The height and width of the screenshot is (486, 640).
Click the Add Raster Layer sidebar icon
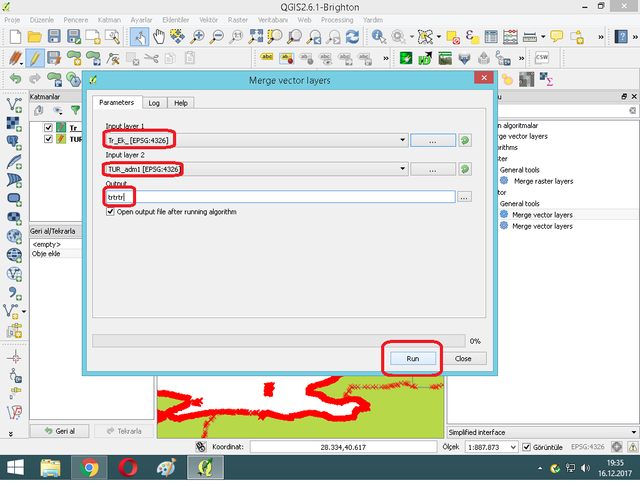pyautogui.click(x=14, y=124)
